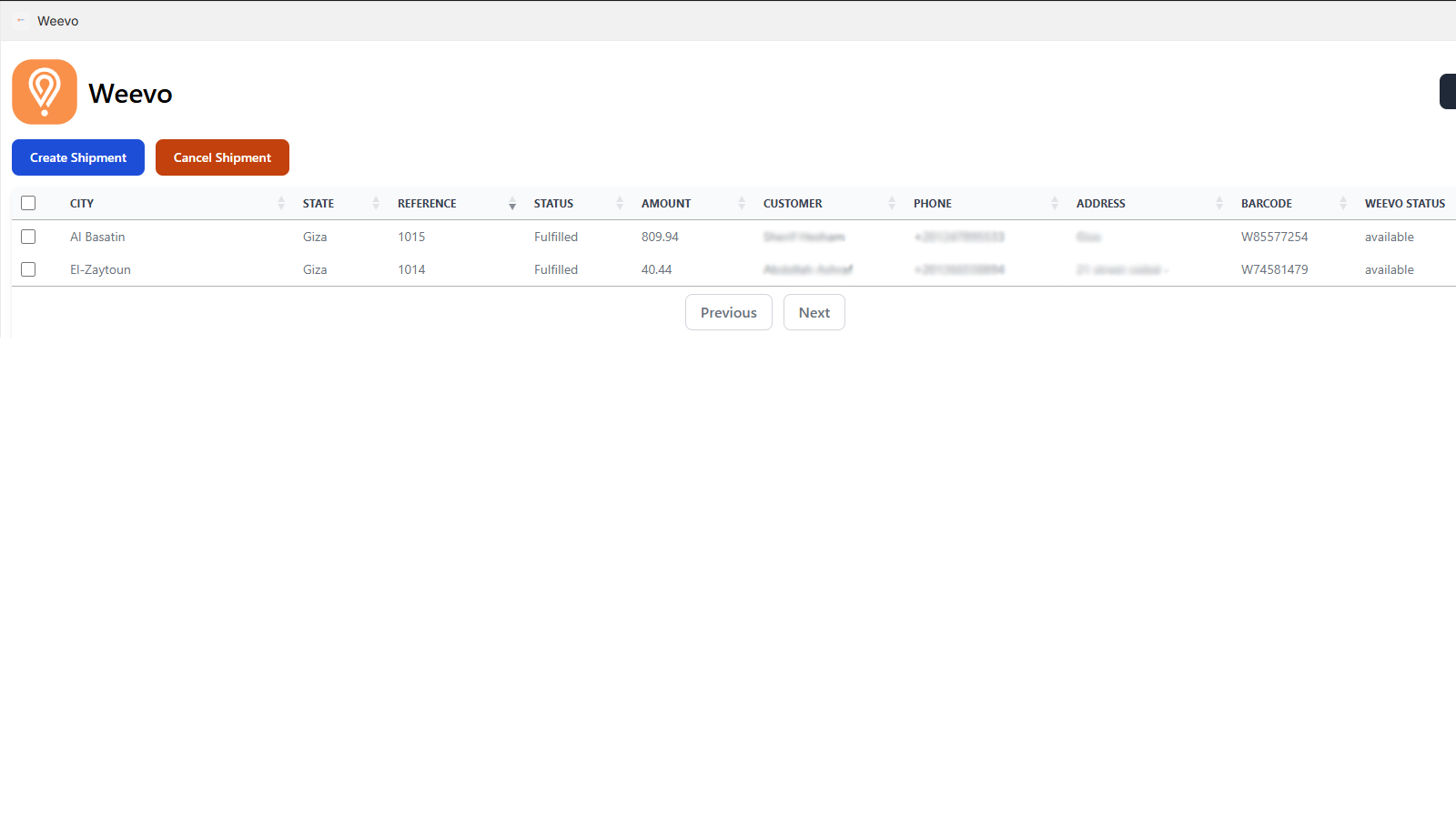1456x819 pixels.
Task: Click available status in W74581479 row
Action: 1389,269
